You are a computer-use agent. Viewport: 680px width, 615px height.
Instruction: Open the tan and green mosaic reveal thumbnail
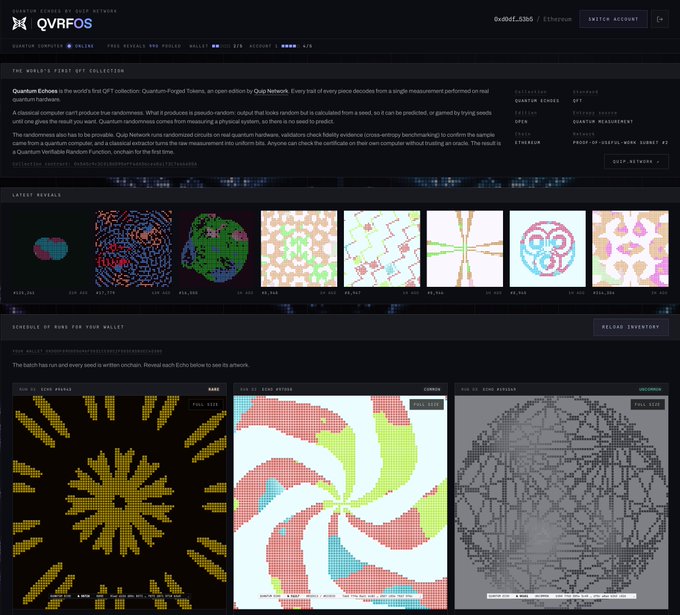(299, 249)
